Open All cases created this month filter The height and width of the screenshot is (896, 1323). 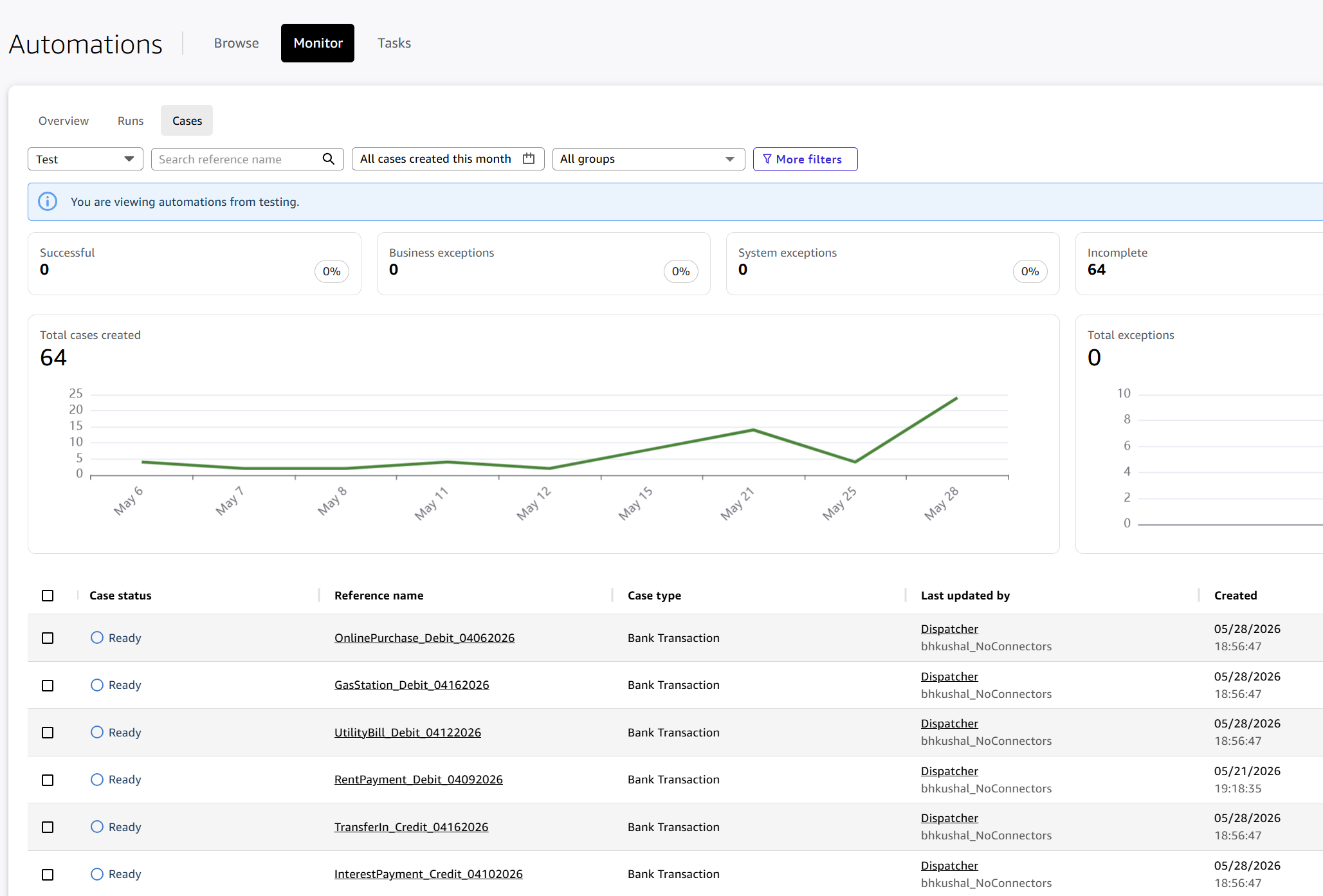[448, 159]
